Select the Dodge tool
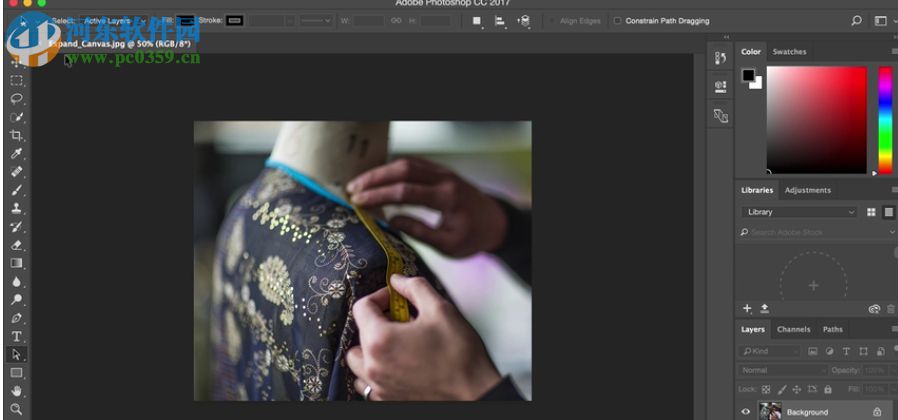Viewport: 898px width, 420px height. pos(16,299)
